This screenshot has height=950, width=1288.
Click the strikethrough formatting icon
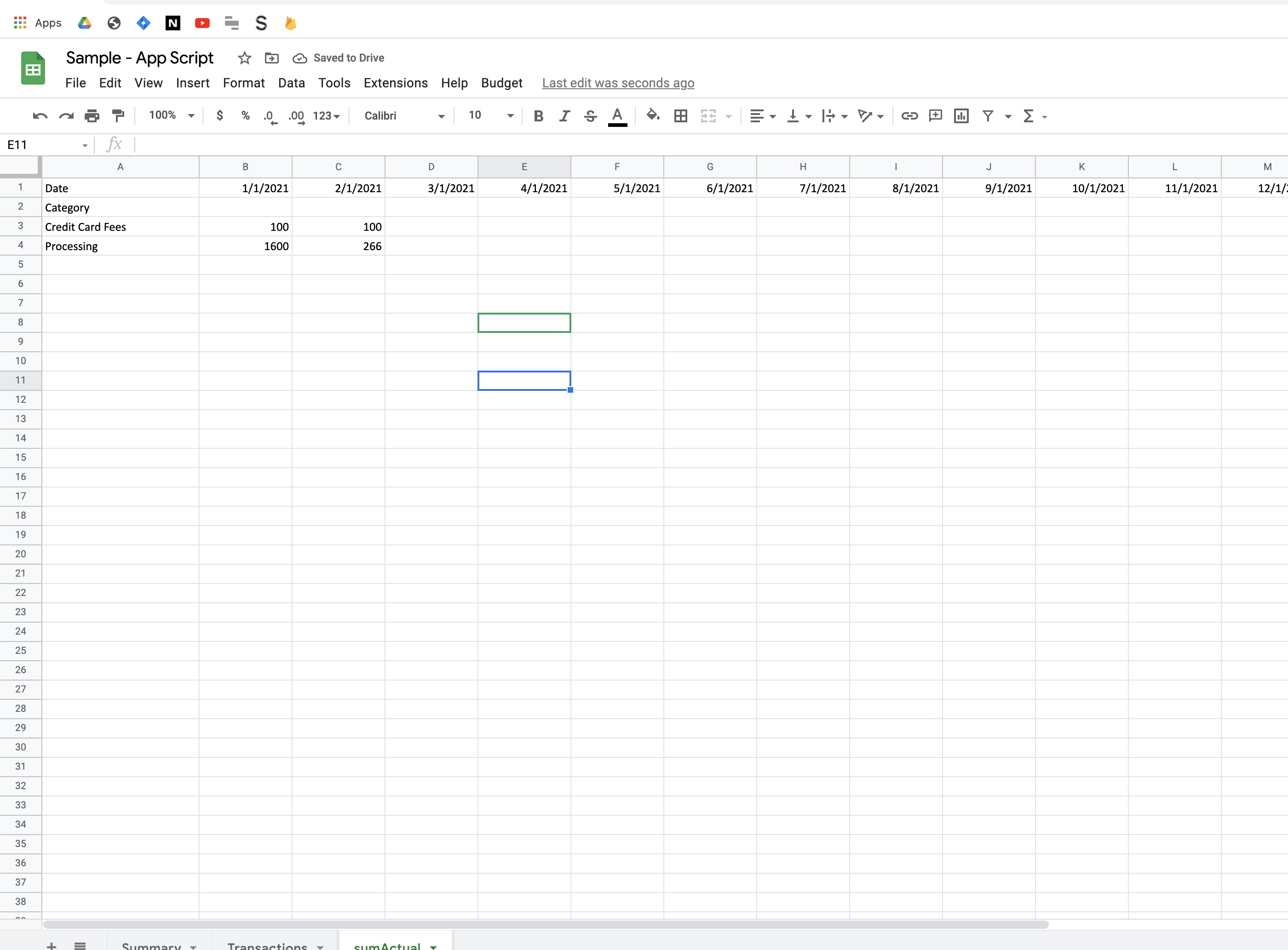590,116
